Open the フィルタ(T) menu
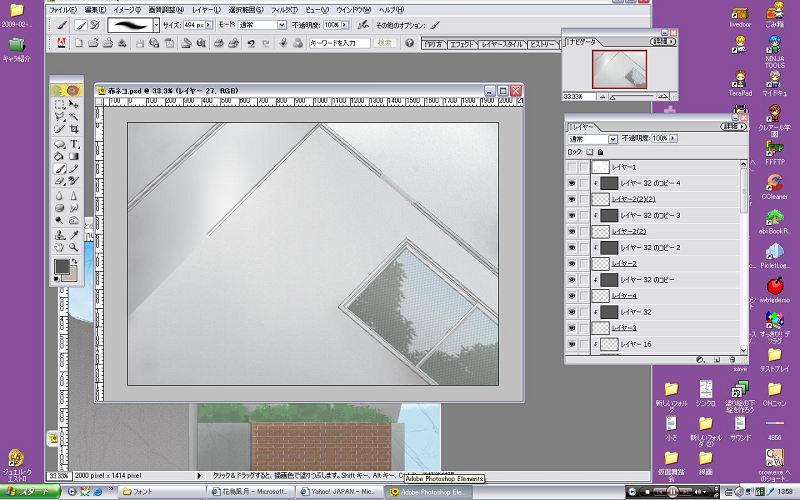The image size is (800, 500). click(x=284, y=10)
